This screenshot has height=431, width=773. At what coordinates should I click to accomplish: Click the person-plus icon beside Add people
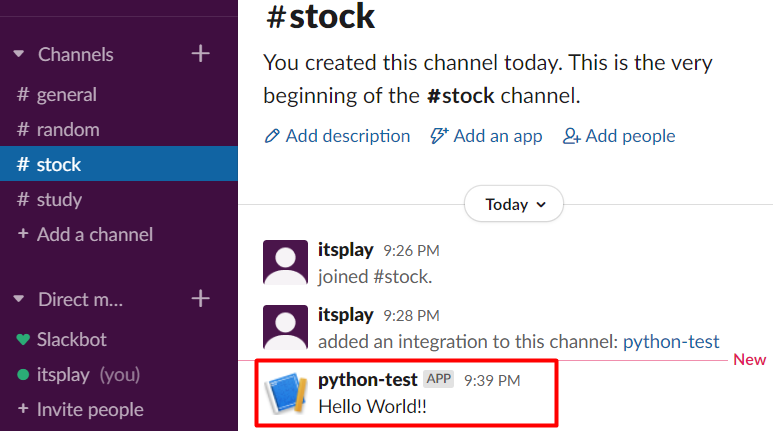click(x=571, y=136)
